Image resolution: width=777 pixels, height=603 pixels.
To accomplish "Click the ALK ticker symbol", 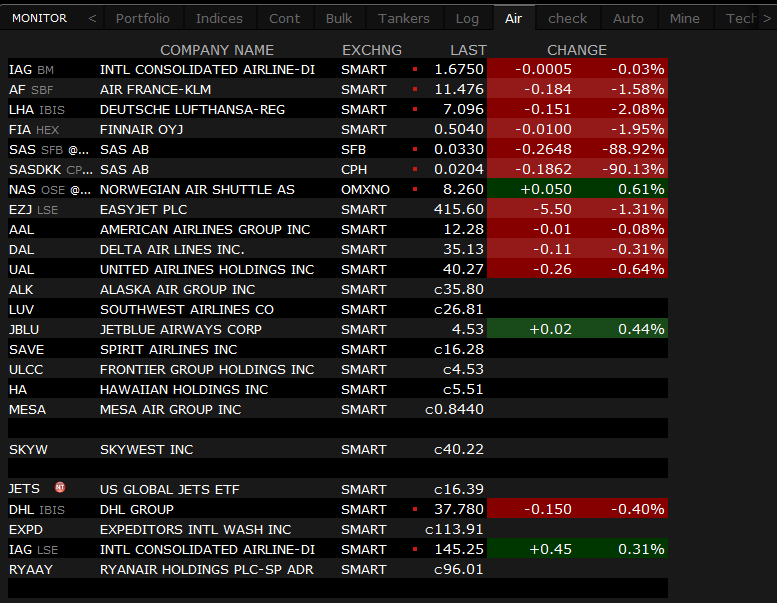I will point(21,289).
